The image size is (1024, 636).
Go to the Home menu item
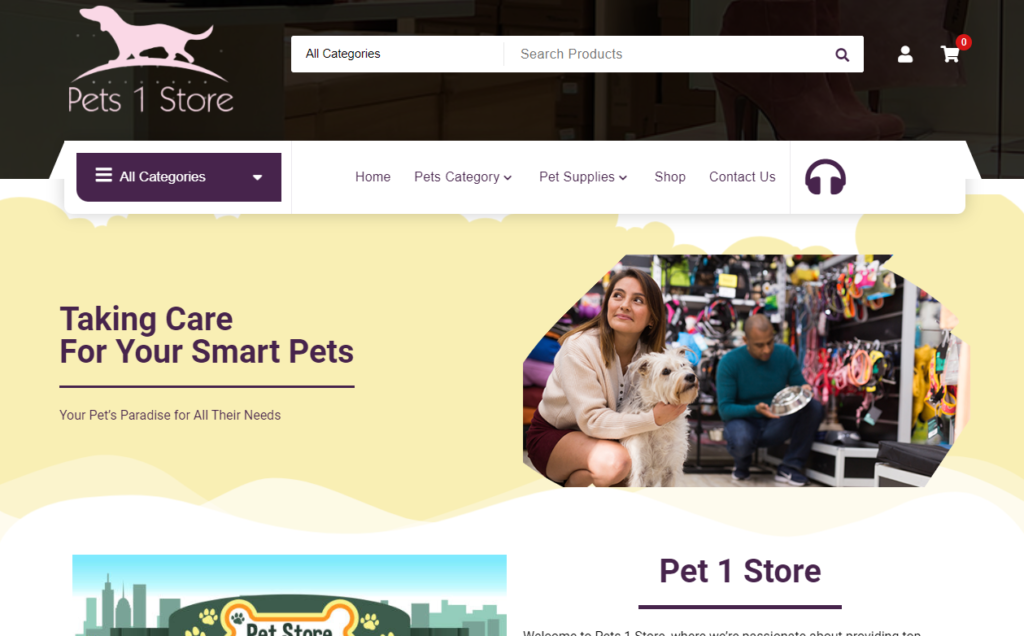click(373, 177)
